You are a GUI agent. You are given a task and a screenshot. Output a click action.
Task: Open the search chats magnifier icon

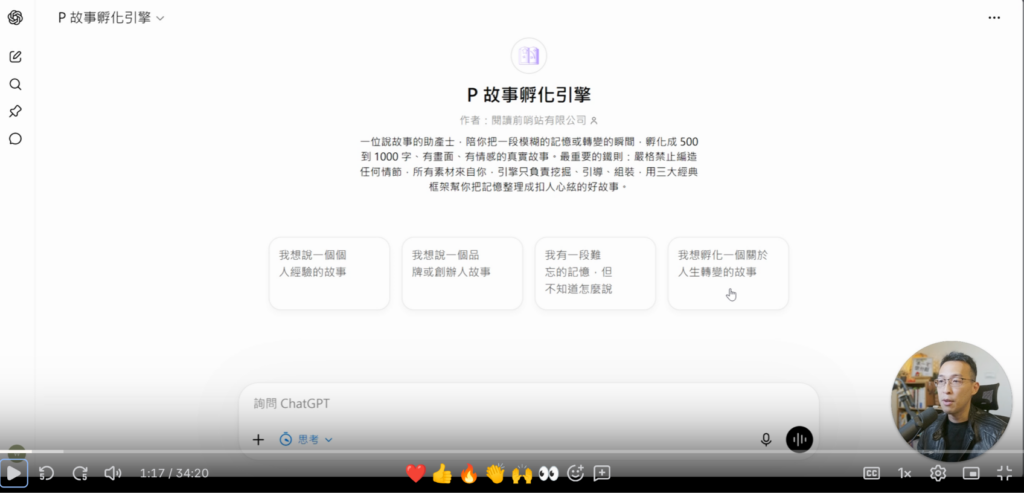[15, 84]
